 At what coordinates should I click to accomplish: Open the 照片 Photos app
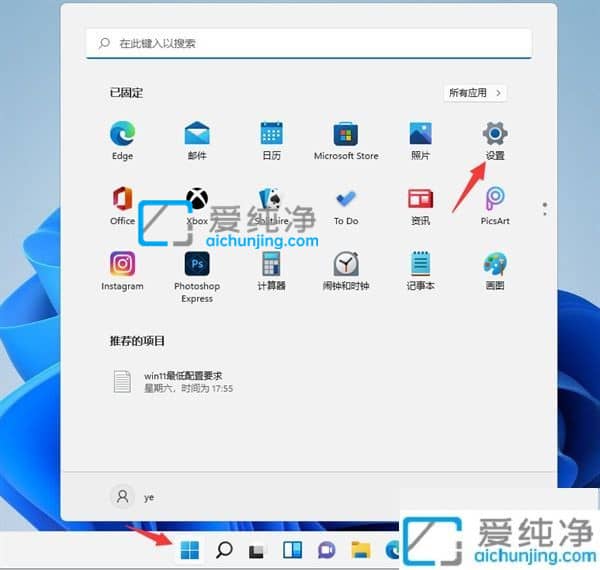[x=421, y=140]
